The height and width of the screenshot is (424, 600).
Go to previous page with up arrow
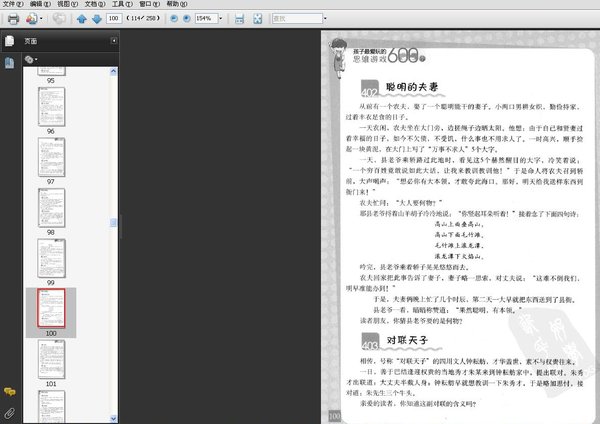[82, 19]
